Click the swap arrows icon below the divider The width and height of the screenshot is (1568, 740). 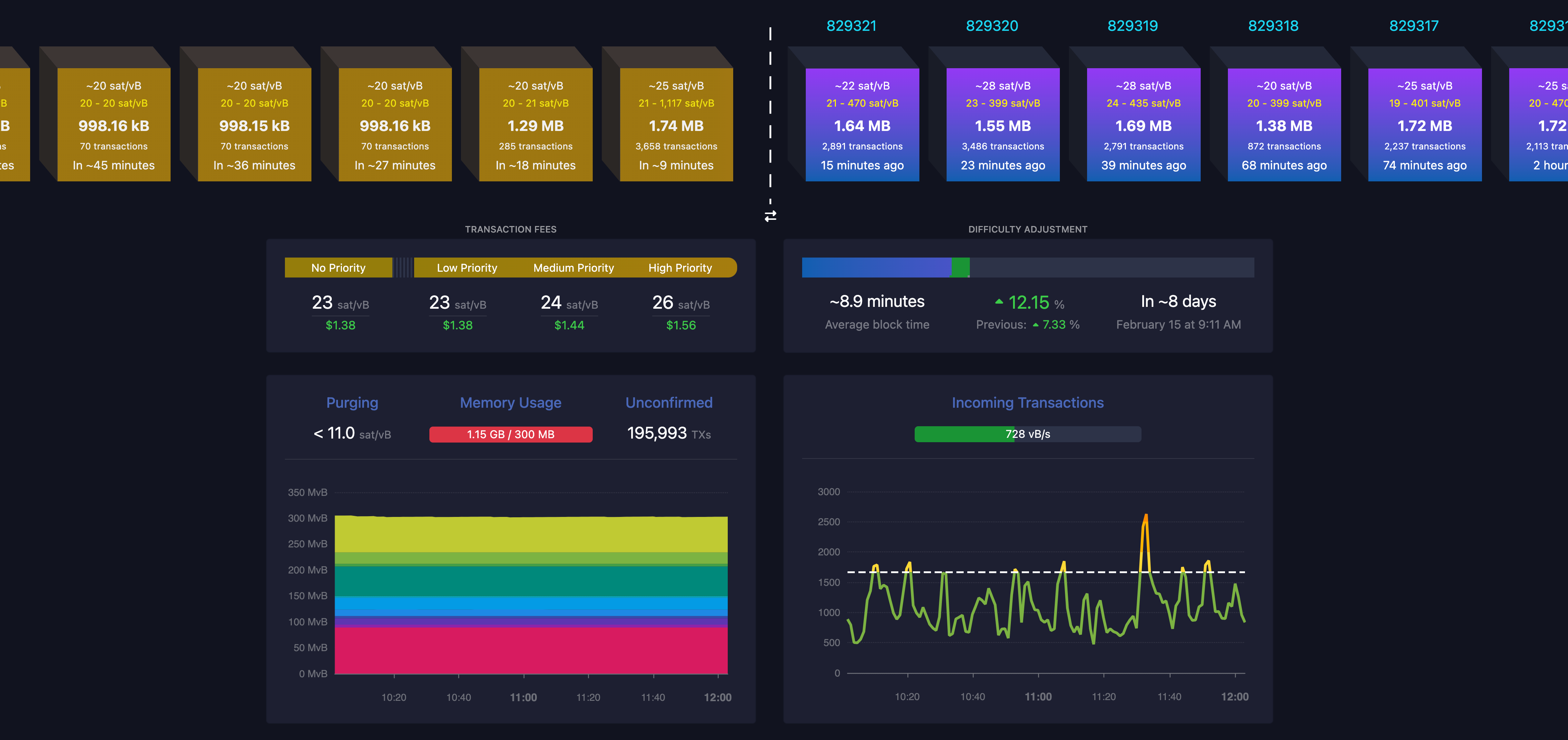[770, 216]
